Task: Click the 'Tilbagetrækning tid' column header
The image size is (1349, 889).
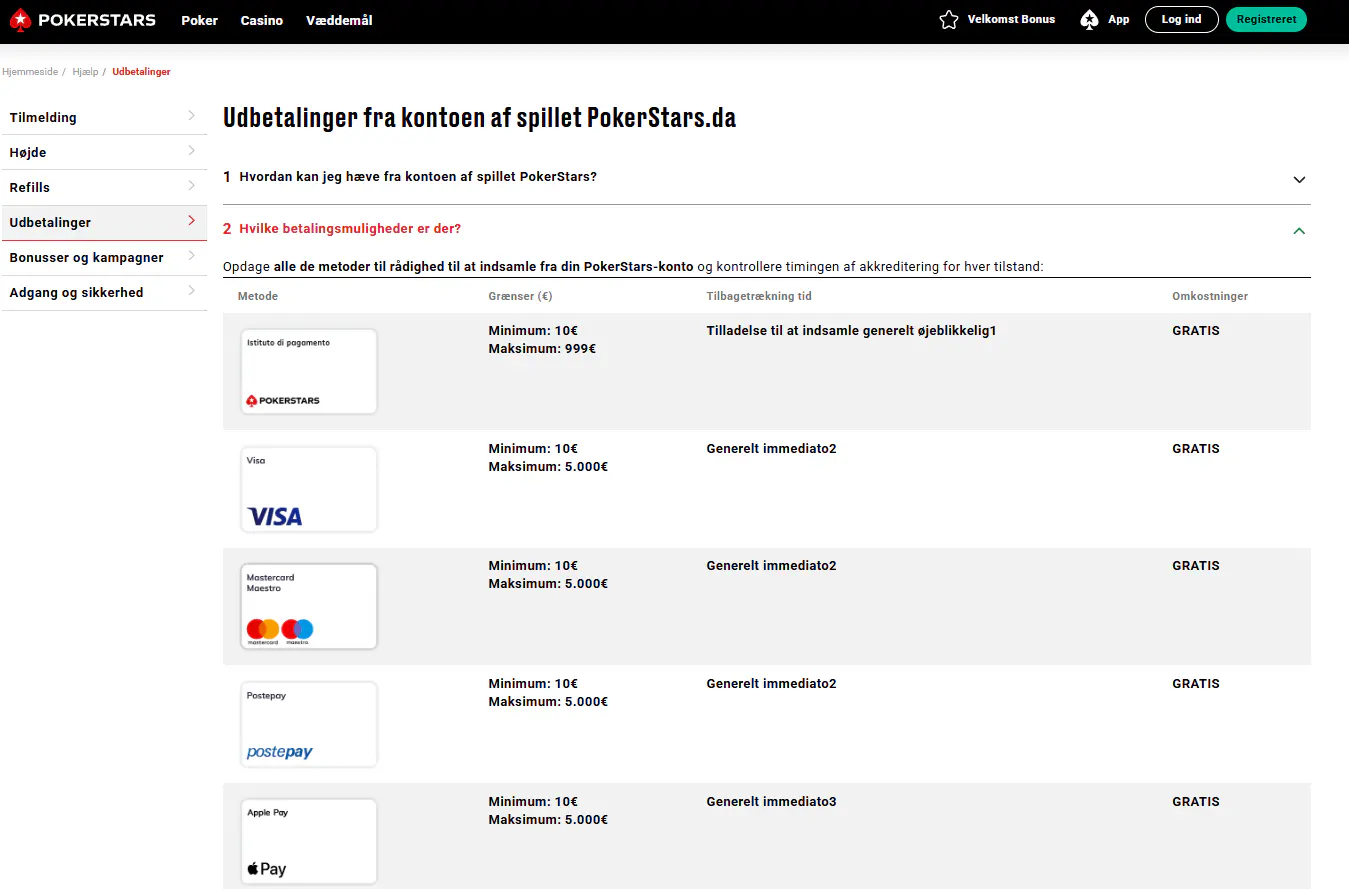Action: point(758,296)
